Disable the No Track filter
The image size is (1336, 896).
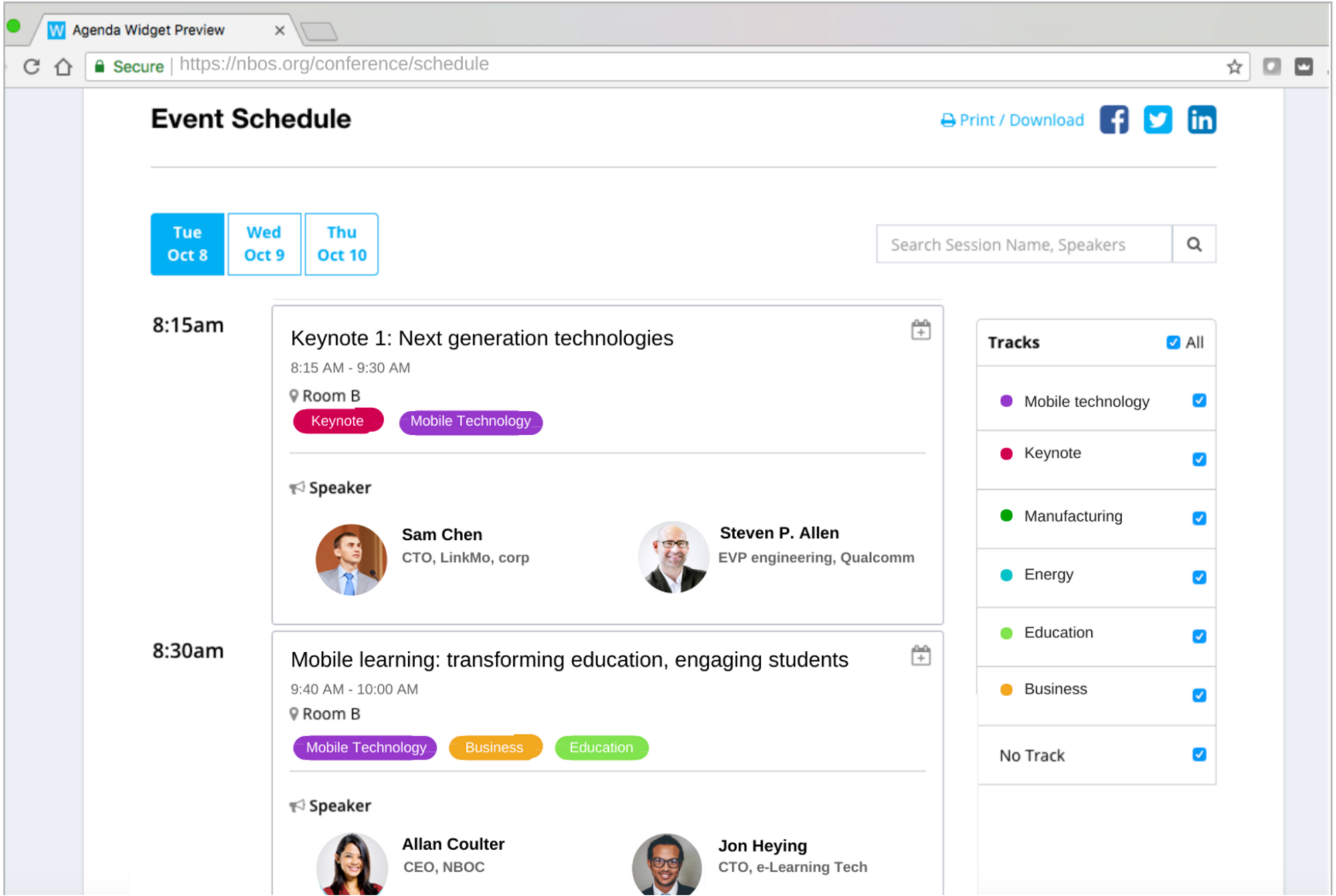(x=1200, y=754)
